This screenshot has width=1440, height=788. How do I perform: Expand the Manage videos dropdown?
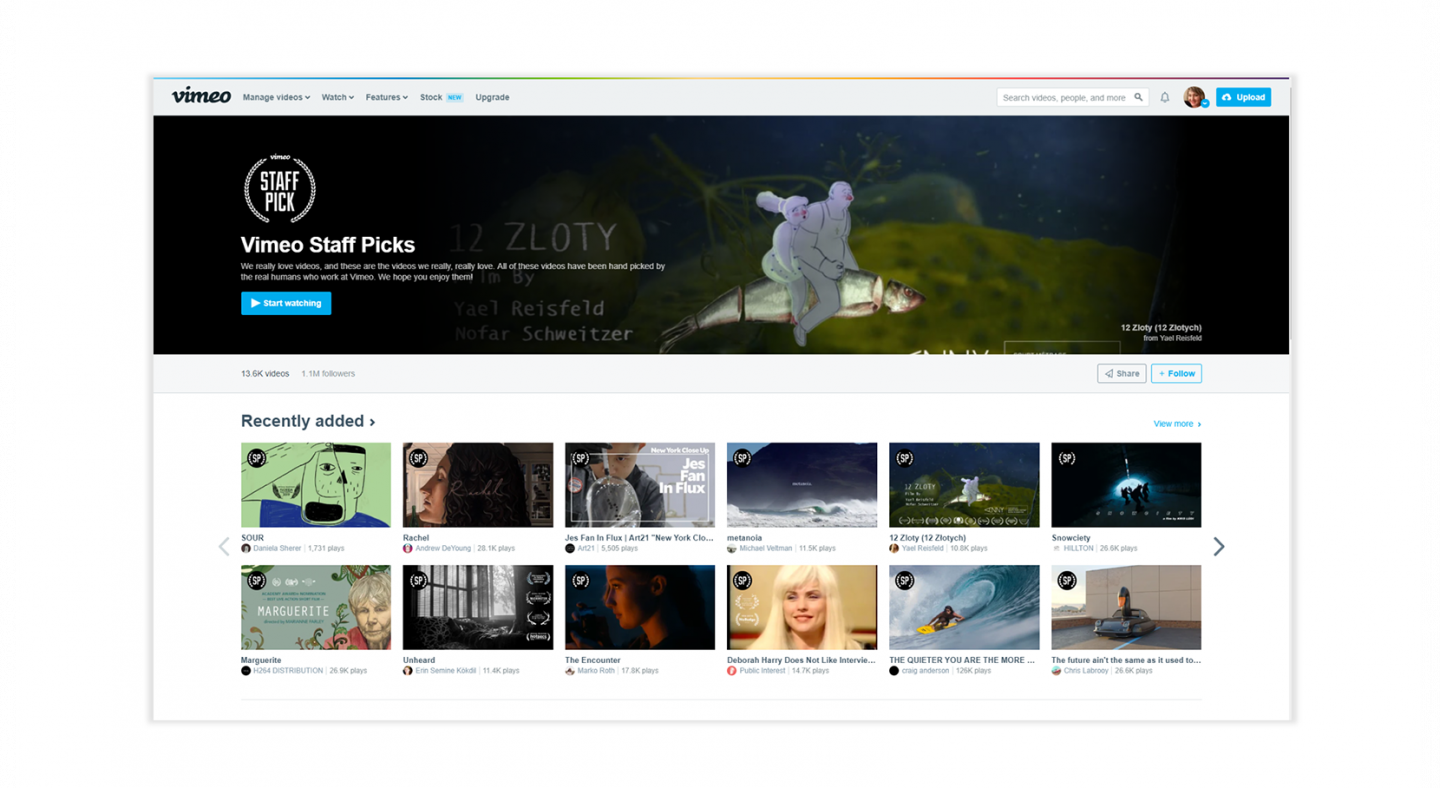click(x=276, y=97)
